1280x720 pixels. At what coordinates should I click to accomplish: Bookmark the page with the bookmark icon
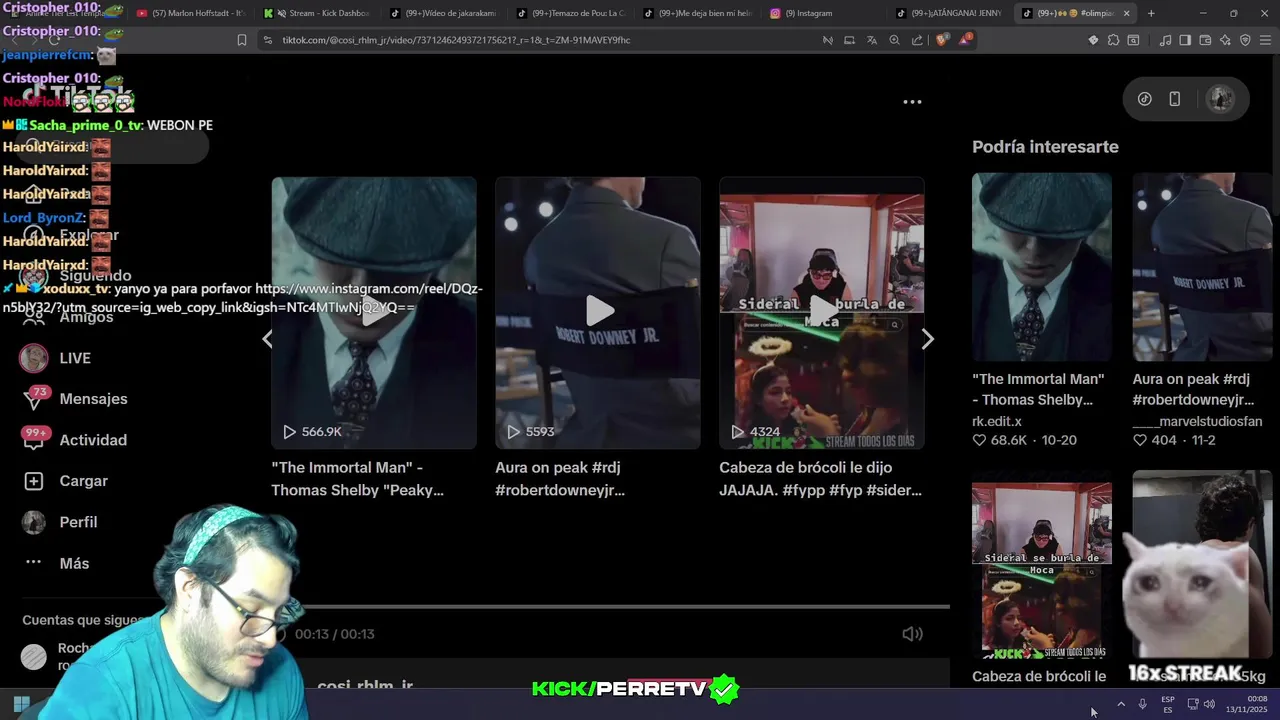(x=241, y=40)
